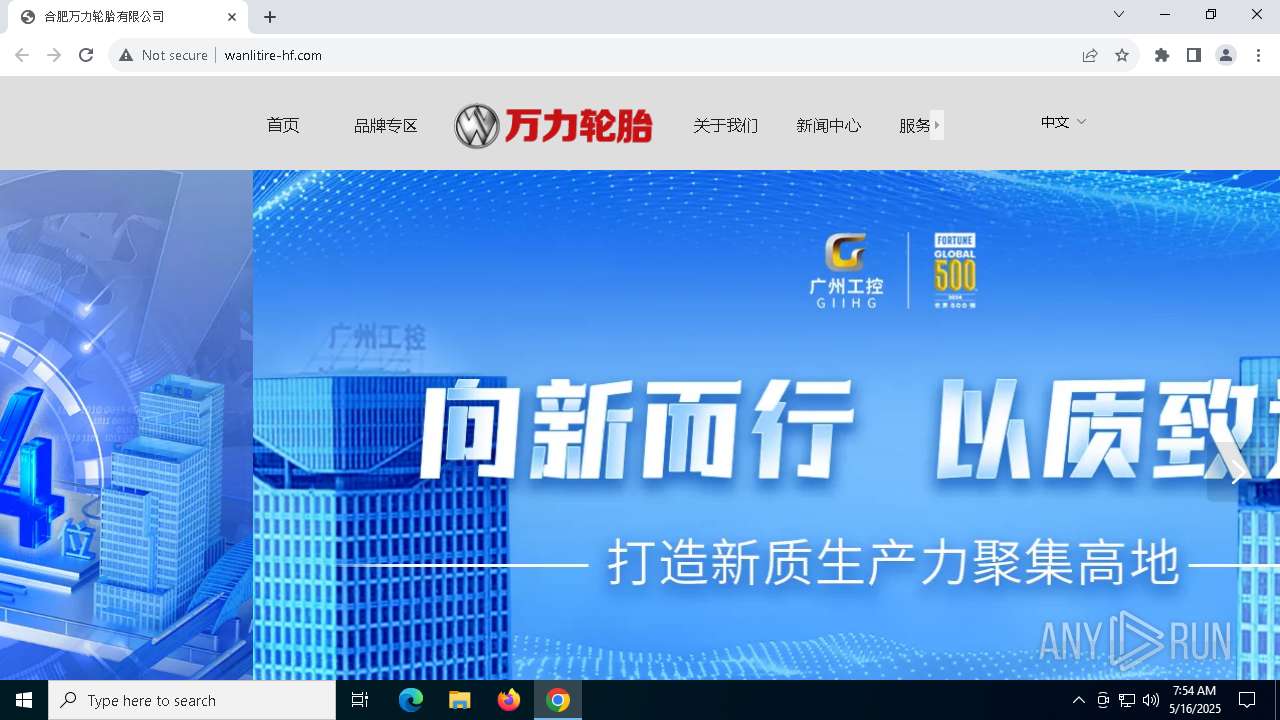The width and height of the screenshot is (1280, 720).
Task: Click the Type here to search box
Action: tap(192, 700)
